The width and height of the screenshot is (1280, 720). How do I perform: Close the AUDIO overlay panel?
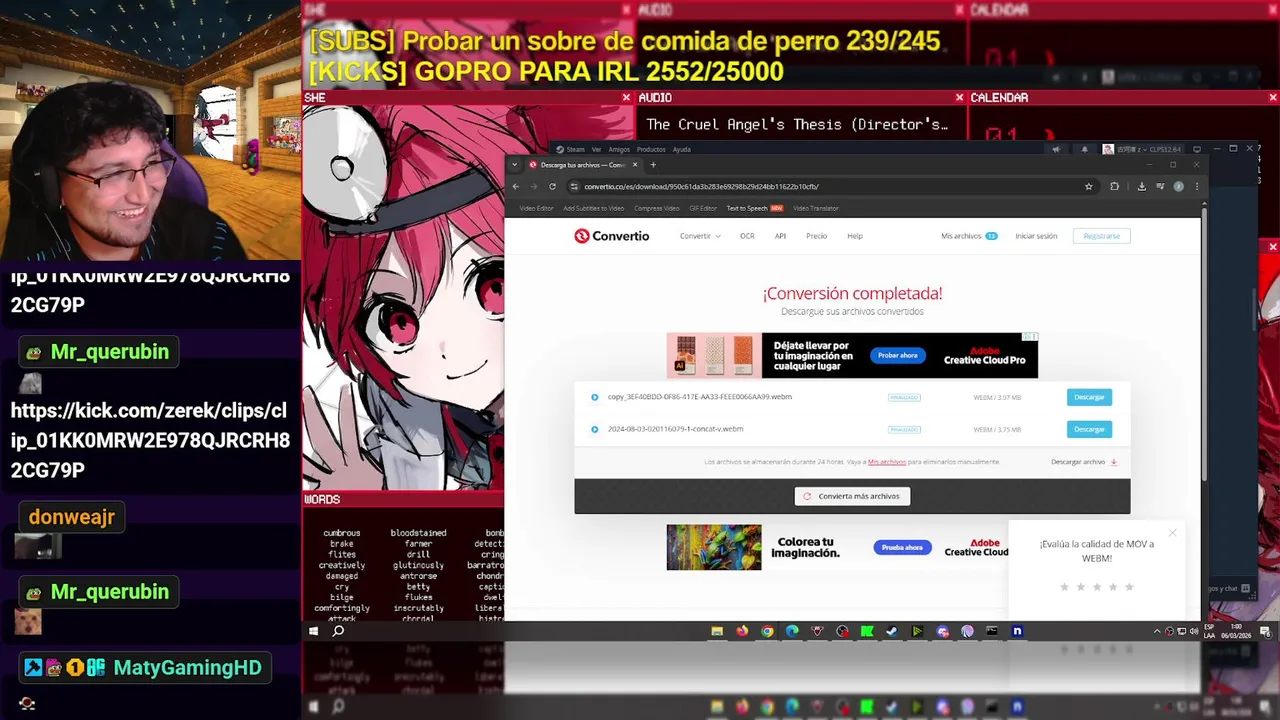959,98
